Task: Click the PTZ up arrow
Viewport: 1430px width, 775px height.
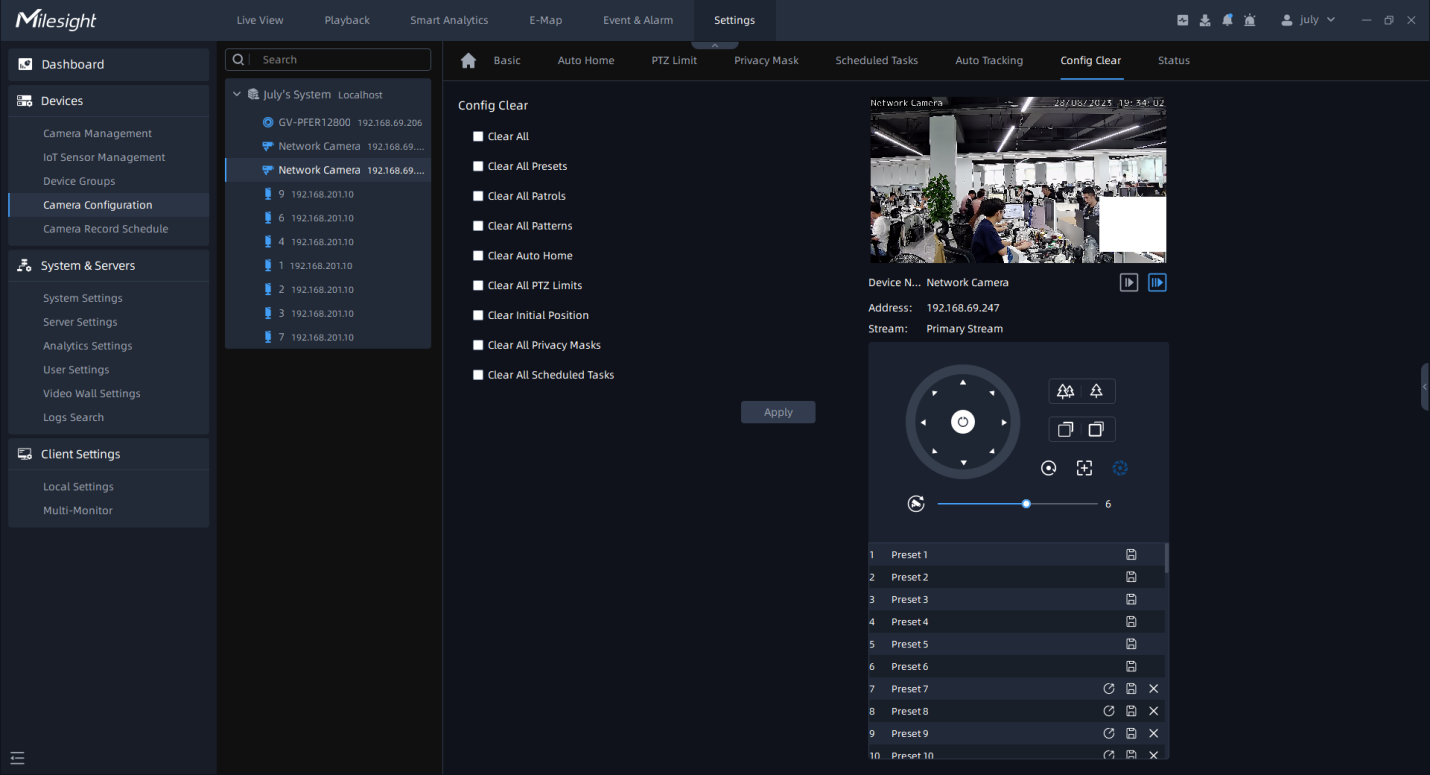Action: (x=963, y=383)
